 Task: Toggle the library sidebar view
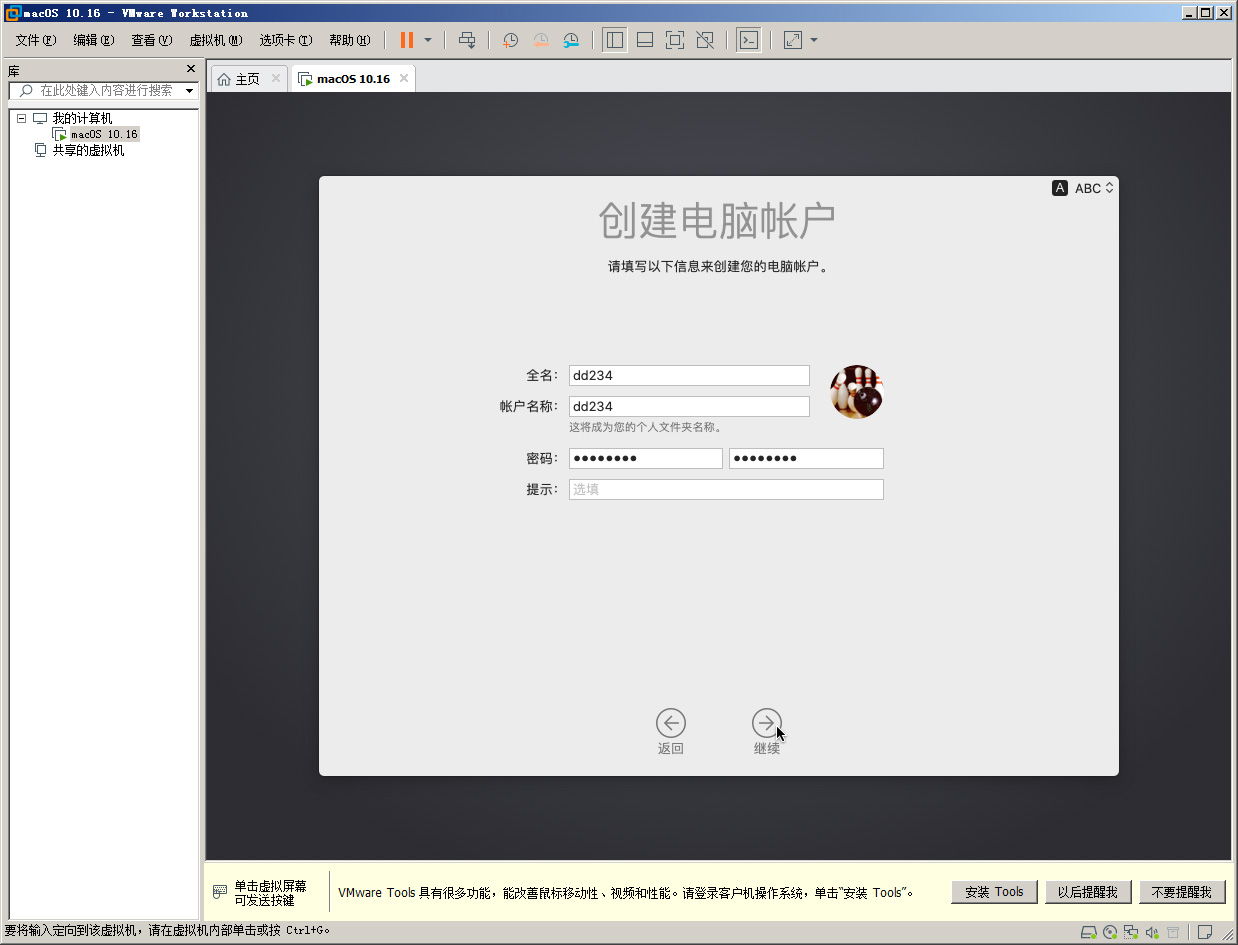[615, 40]
